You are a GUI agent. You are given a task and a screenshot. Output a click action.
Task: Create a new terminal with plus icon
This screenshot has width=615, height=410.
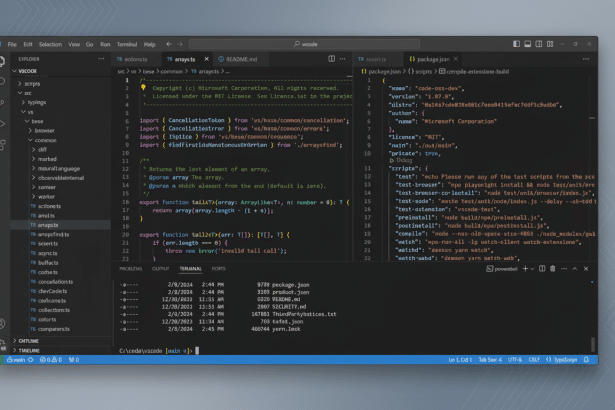coord(525,269)
